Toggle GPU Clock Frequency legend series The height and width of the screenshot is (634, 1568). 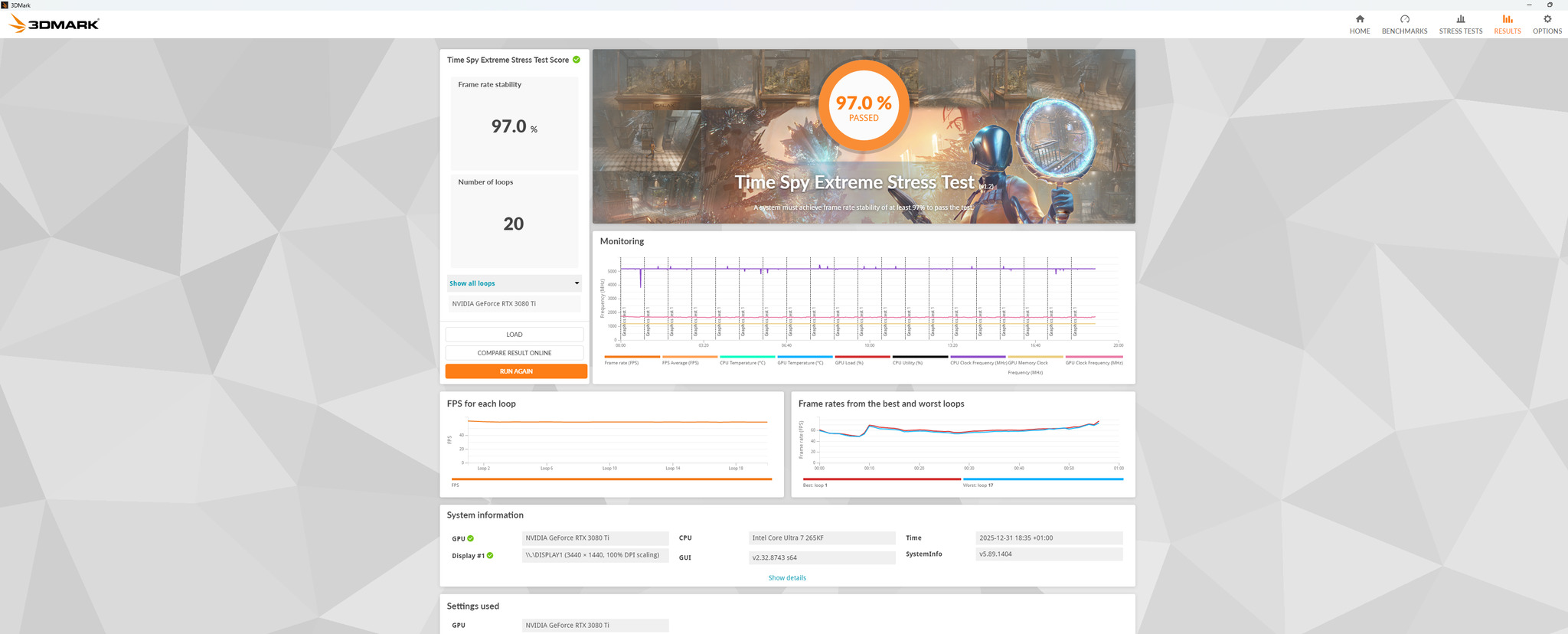[1094, 360]
